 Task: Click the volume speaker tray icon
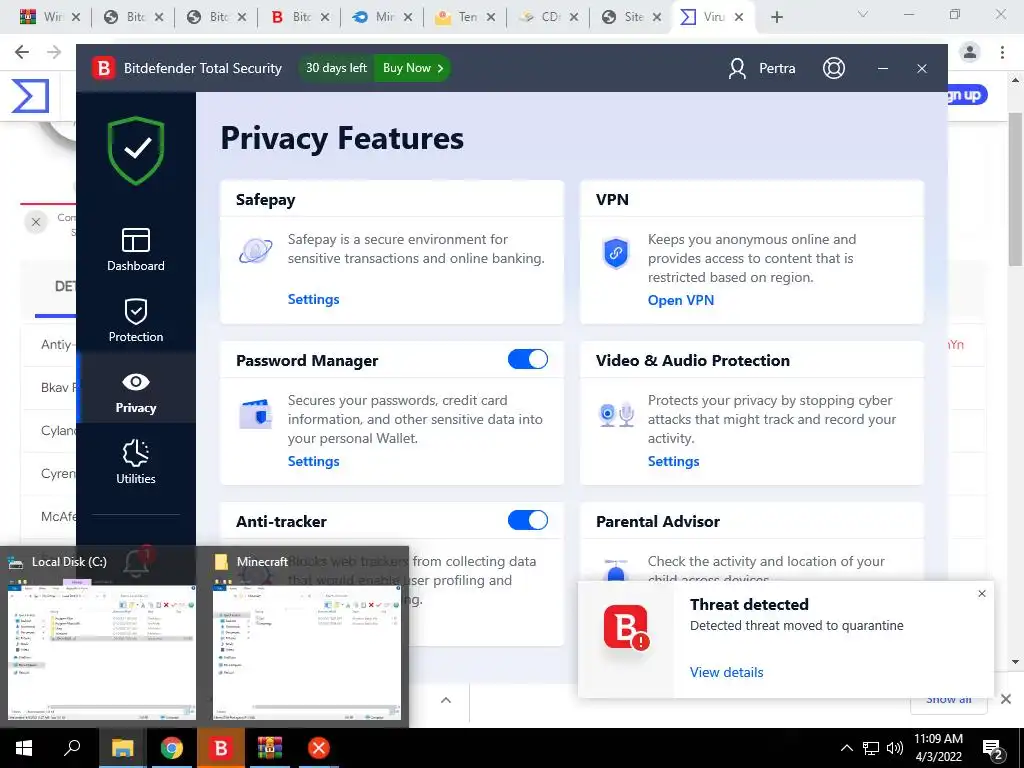[895, 748]
